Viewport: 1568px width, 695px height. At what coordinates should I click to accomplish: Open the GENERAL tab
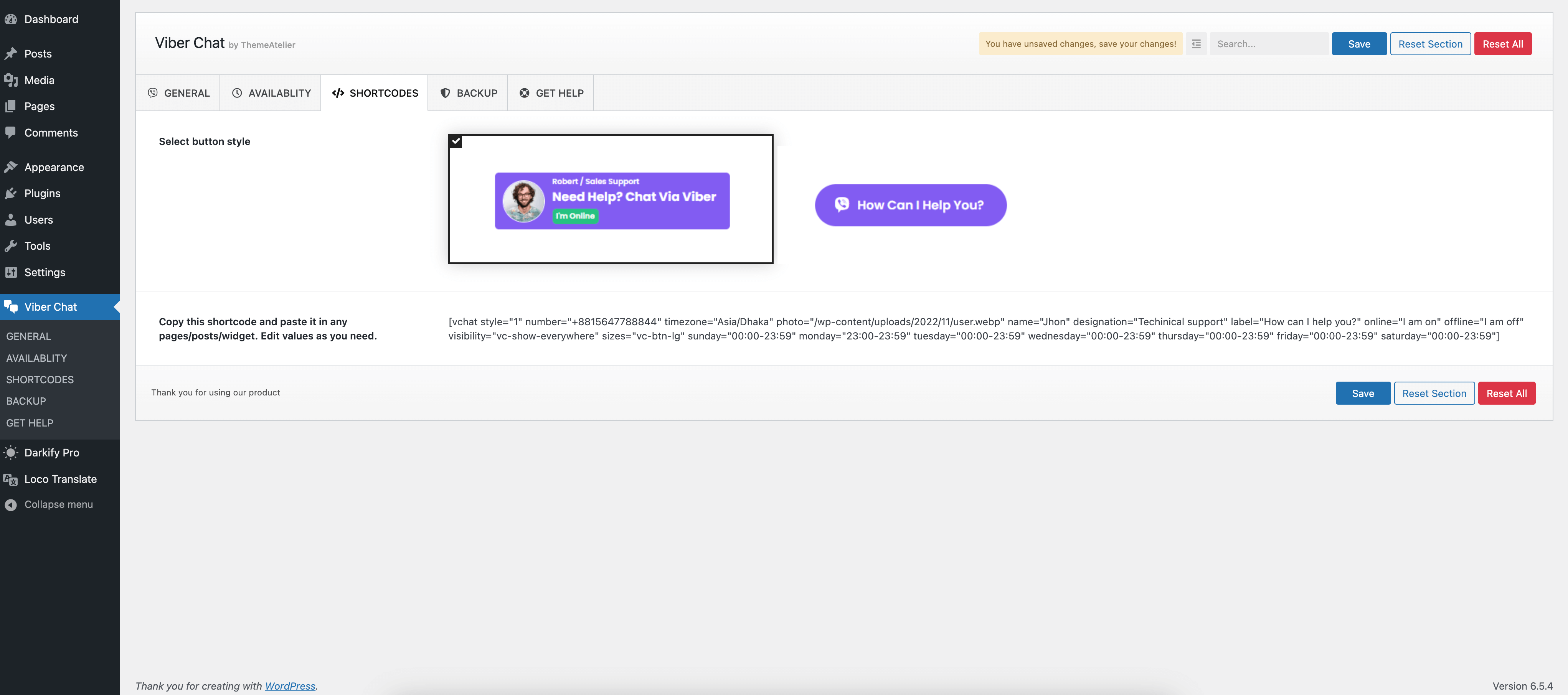click(x=178, y=93)
